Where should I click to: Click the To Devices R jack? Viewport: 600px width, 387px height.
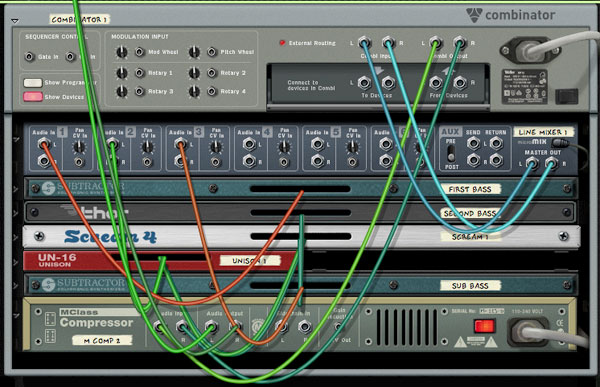[388, 82]
